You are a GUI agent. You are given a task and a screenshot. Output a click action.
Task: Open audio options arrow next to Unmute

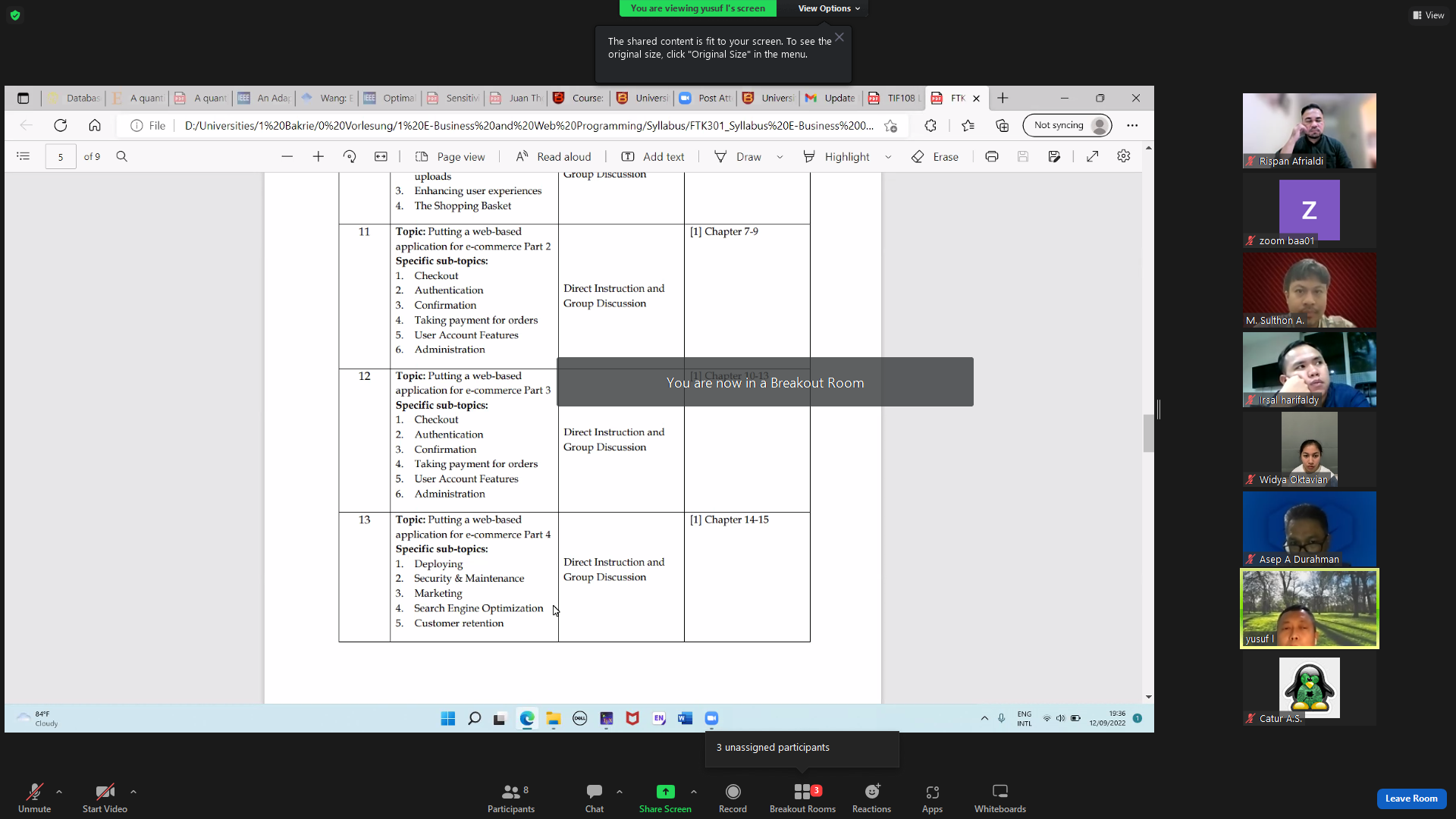pos(59,792)
